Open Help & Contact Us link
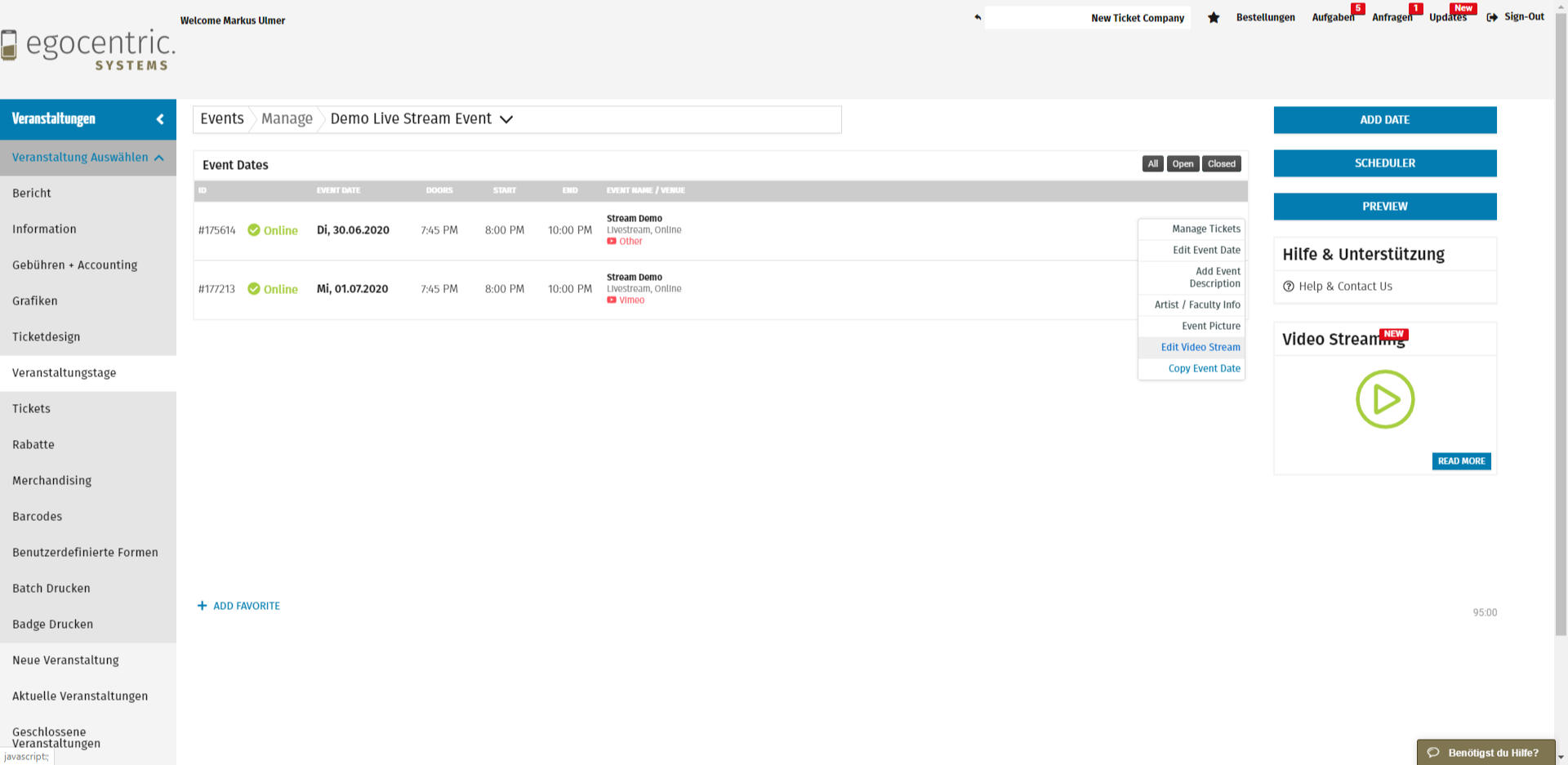 1345,287
